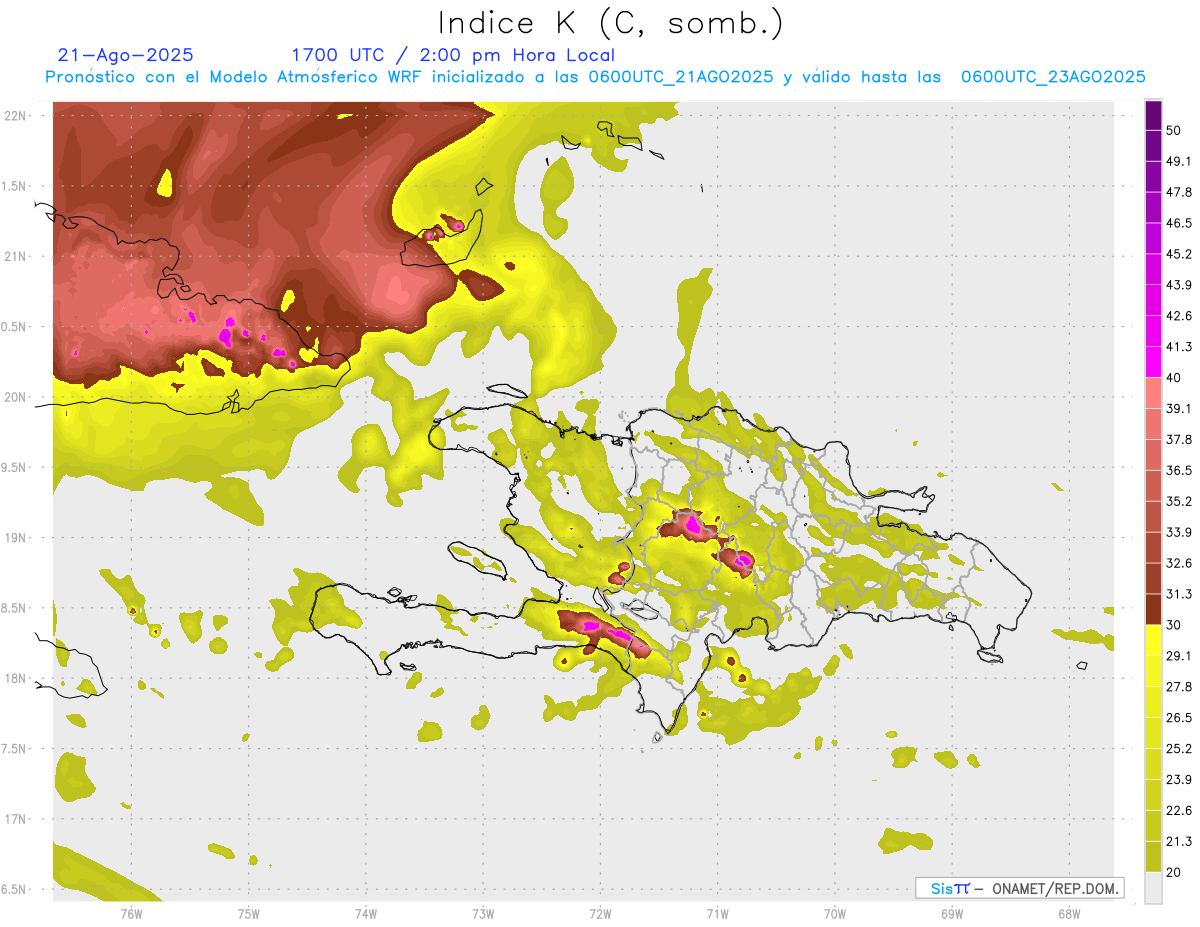Click the legend value "39.1"

pyautogui.click(x=1179, y=409)
